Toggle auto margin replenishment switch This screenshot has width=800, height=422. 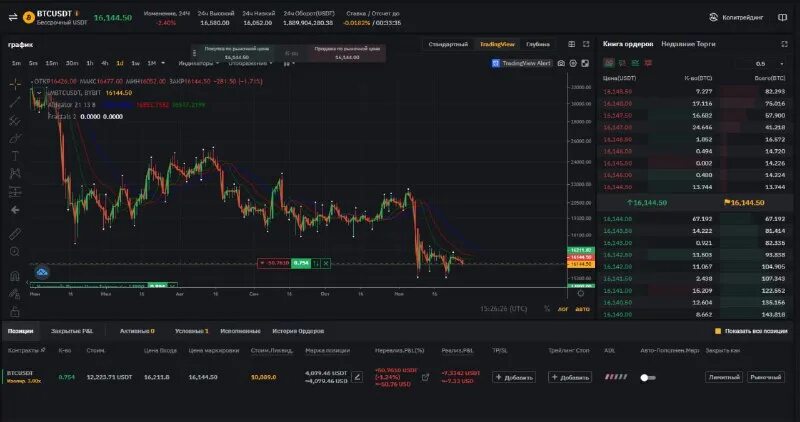pos(648,378)
